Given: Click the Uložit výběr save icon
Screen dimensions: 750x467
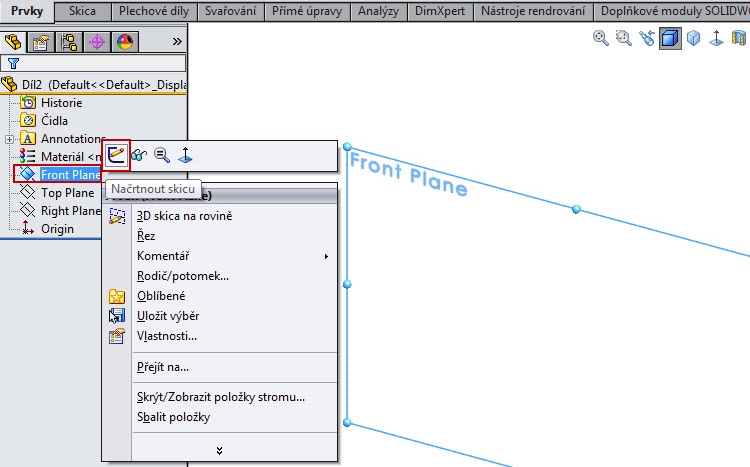Looking at the screenshot, I should tap(117, 316).
